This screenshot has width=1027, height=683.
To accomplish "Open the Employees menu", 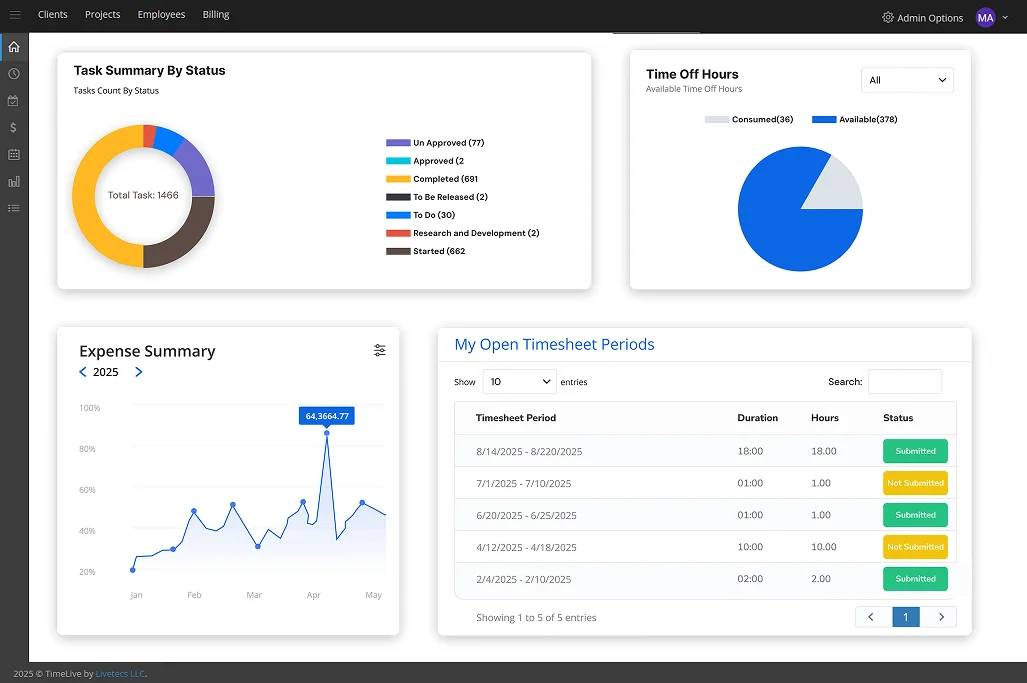I will (x=161, y=14).
